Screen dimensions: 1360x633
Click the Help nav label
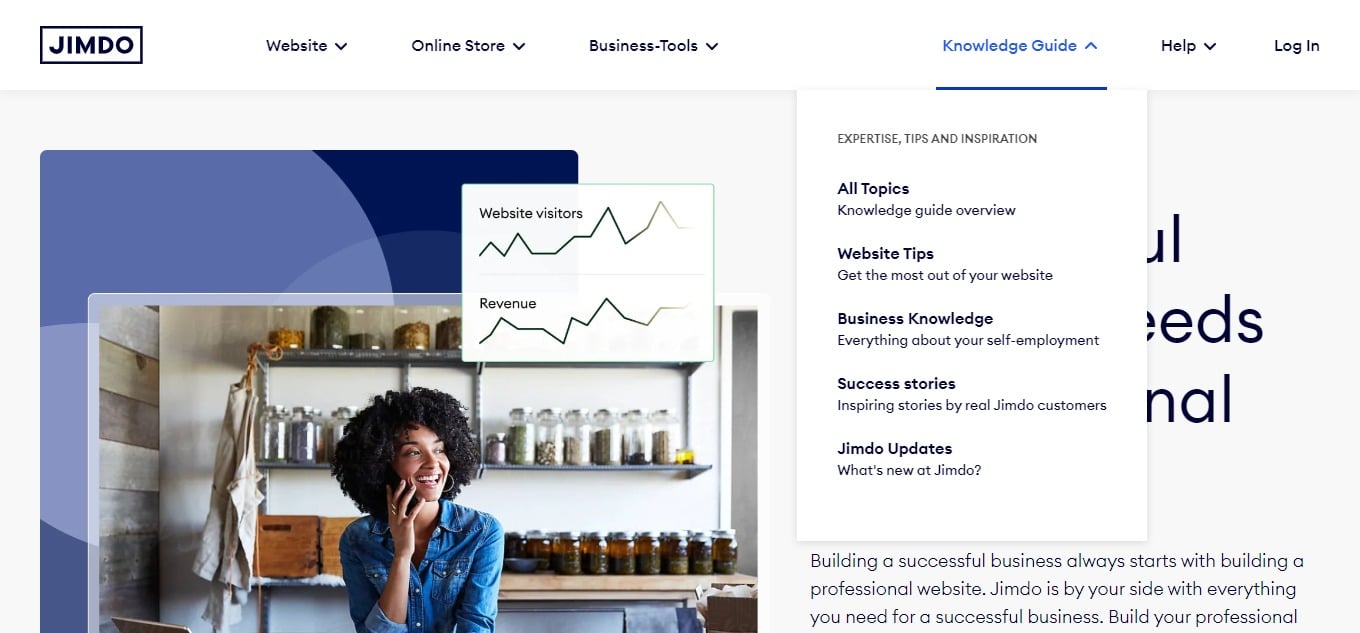tap(1178, 45)
